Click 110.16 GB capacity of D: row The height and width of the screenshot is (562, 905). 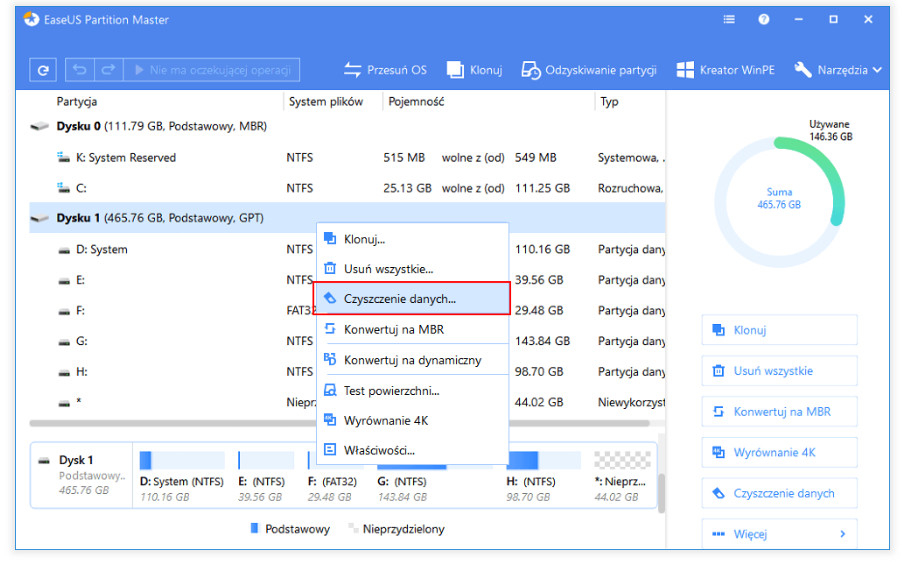(x=542, y=249)
